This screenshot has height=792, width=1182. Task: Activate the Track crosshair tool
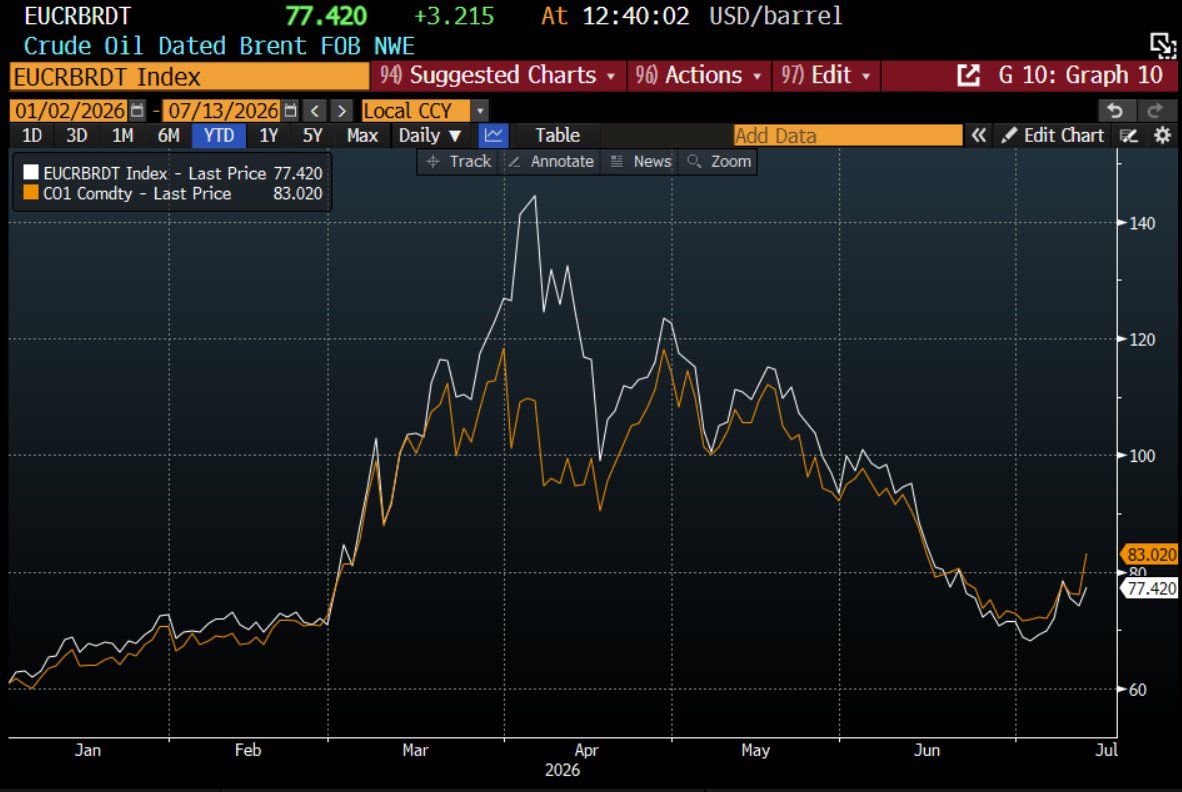coord(458,161)
